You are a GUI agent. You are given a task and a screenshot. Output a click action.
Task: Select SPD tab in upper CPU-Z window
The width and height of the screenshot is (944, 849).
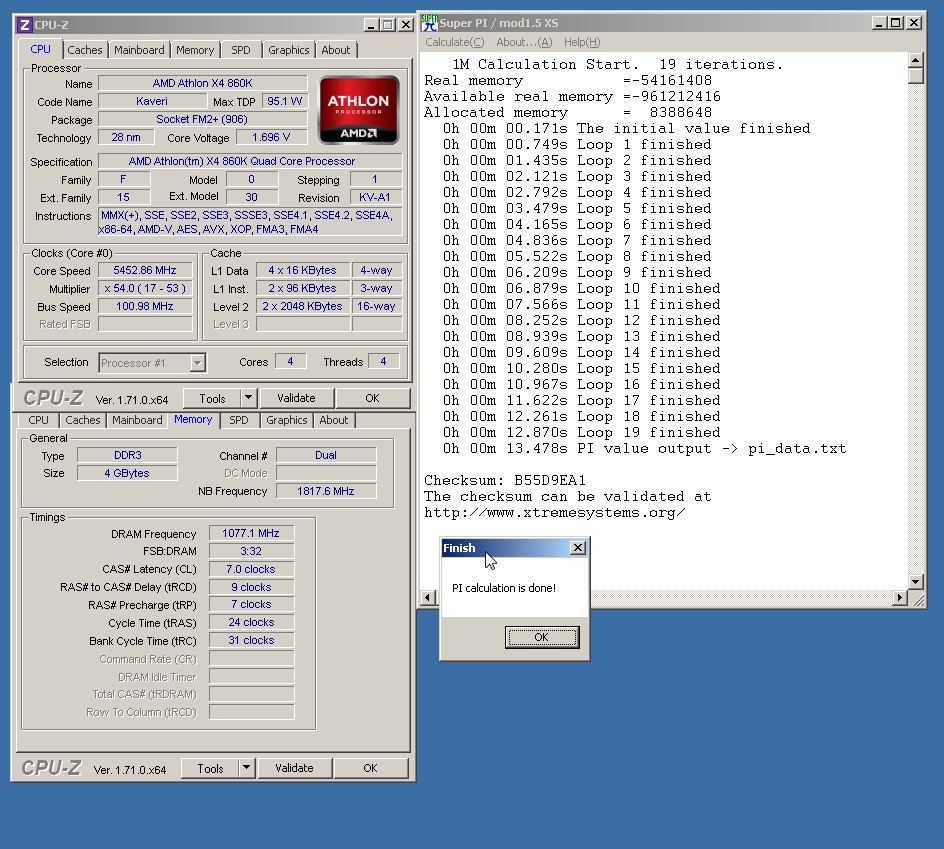(x=241, y=50)
